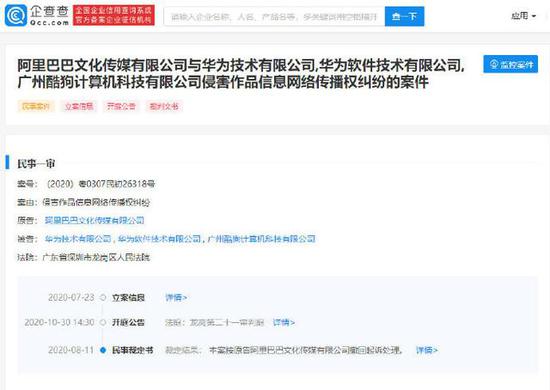Click the 立案信息 timeline label
Image resolution: width=550 pixels, height=390 pixels.
point(128,297)
